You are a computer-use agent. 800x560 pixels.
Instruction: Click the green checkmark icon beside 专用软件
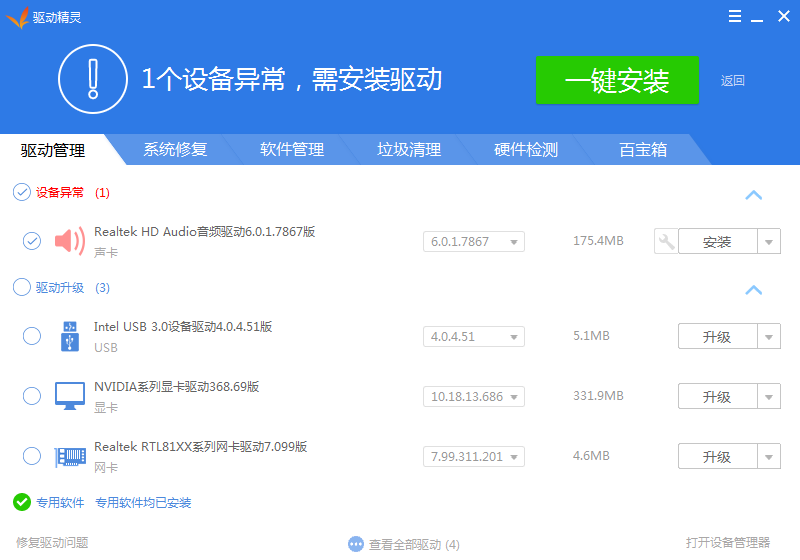[x=22, y=502]
